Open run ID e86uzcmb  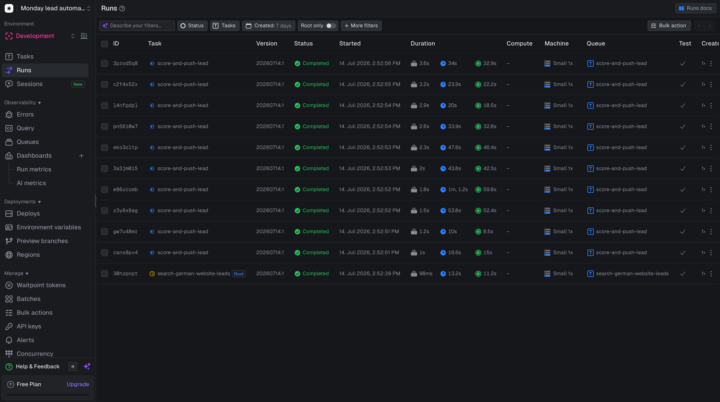(125, 190)
